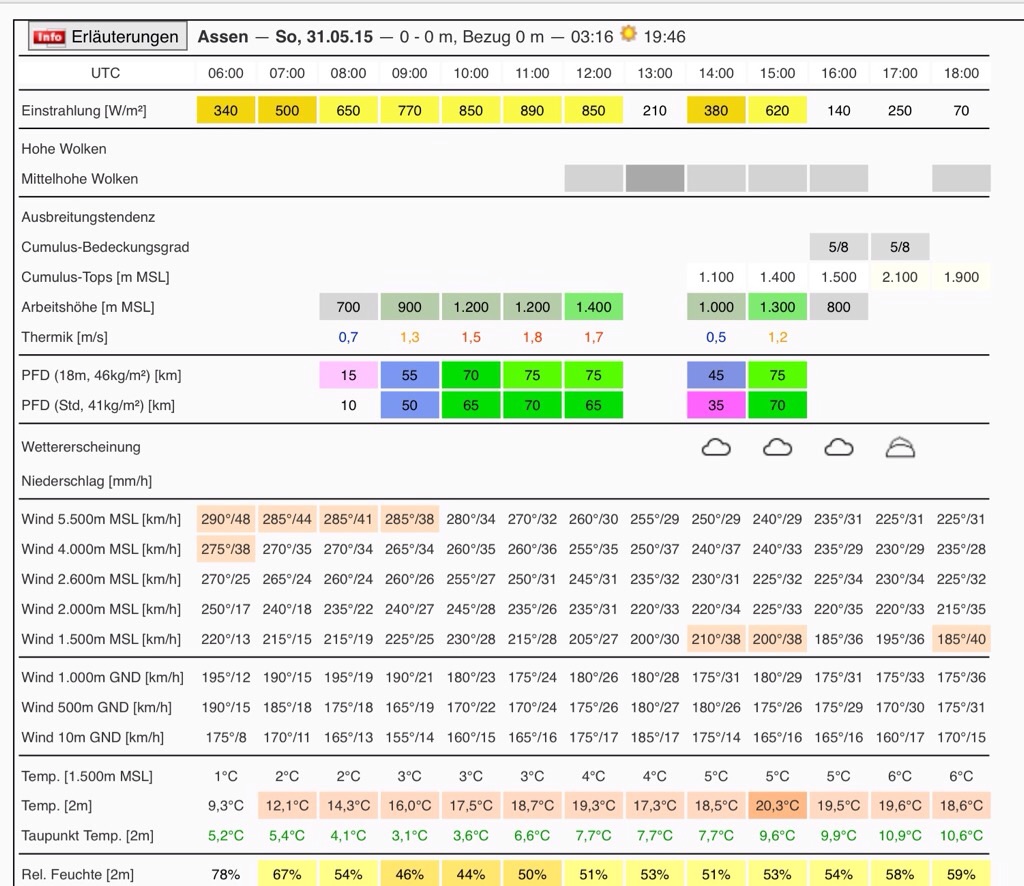Click the overcast cloud icon at 17:00
The width and height of the screenshot is (1024, 886).
pyautogui.click(x=900, y=448)
